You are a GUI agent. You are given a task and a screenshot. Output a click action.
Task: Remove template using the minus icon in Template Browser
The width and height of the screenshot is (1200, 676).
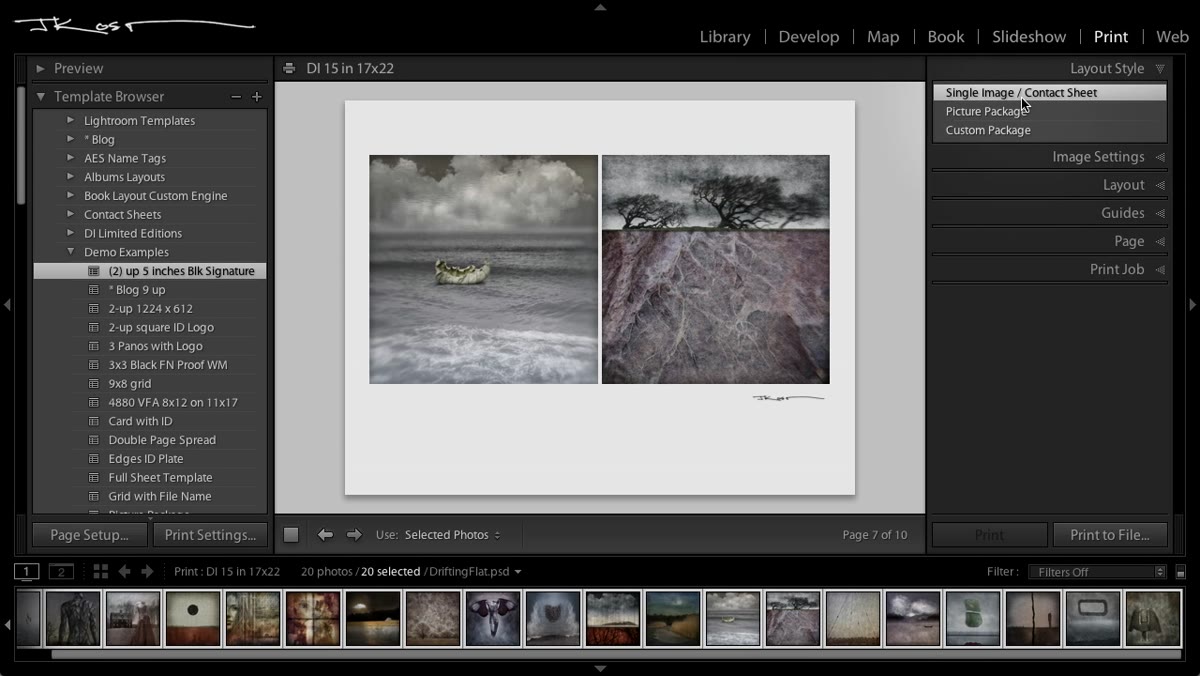pyautogui.click(x=236, y=97)
